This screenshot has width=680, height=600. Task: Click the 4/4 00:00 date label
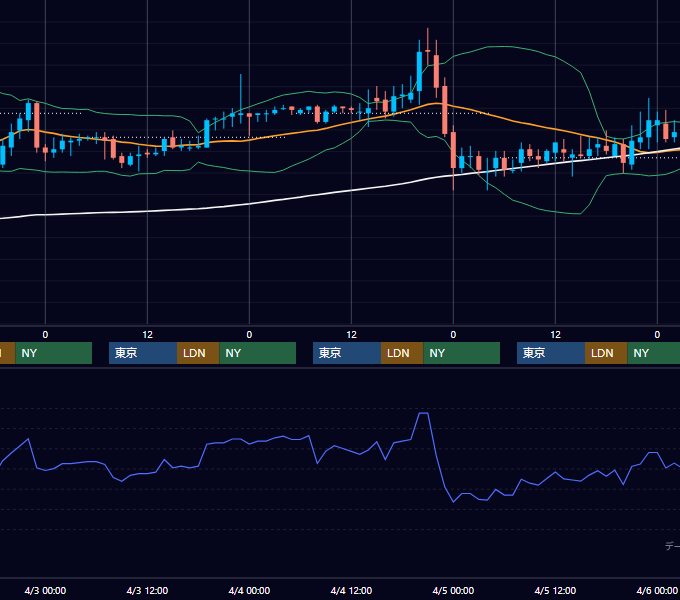tap(249, 590)
